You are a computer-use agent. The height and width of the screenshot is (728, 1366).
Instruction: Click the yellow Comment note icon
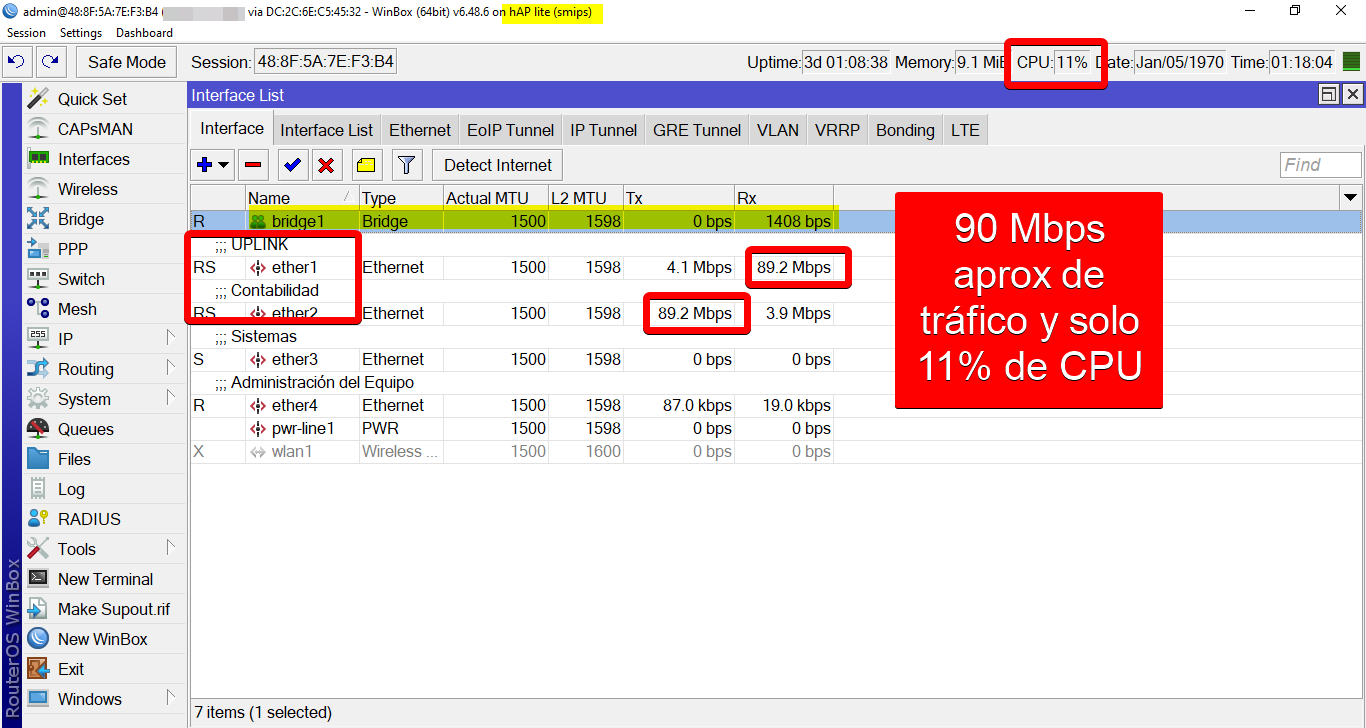click(x=366, y=165)
